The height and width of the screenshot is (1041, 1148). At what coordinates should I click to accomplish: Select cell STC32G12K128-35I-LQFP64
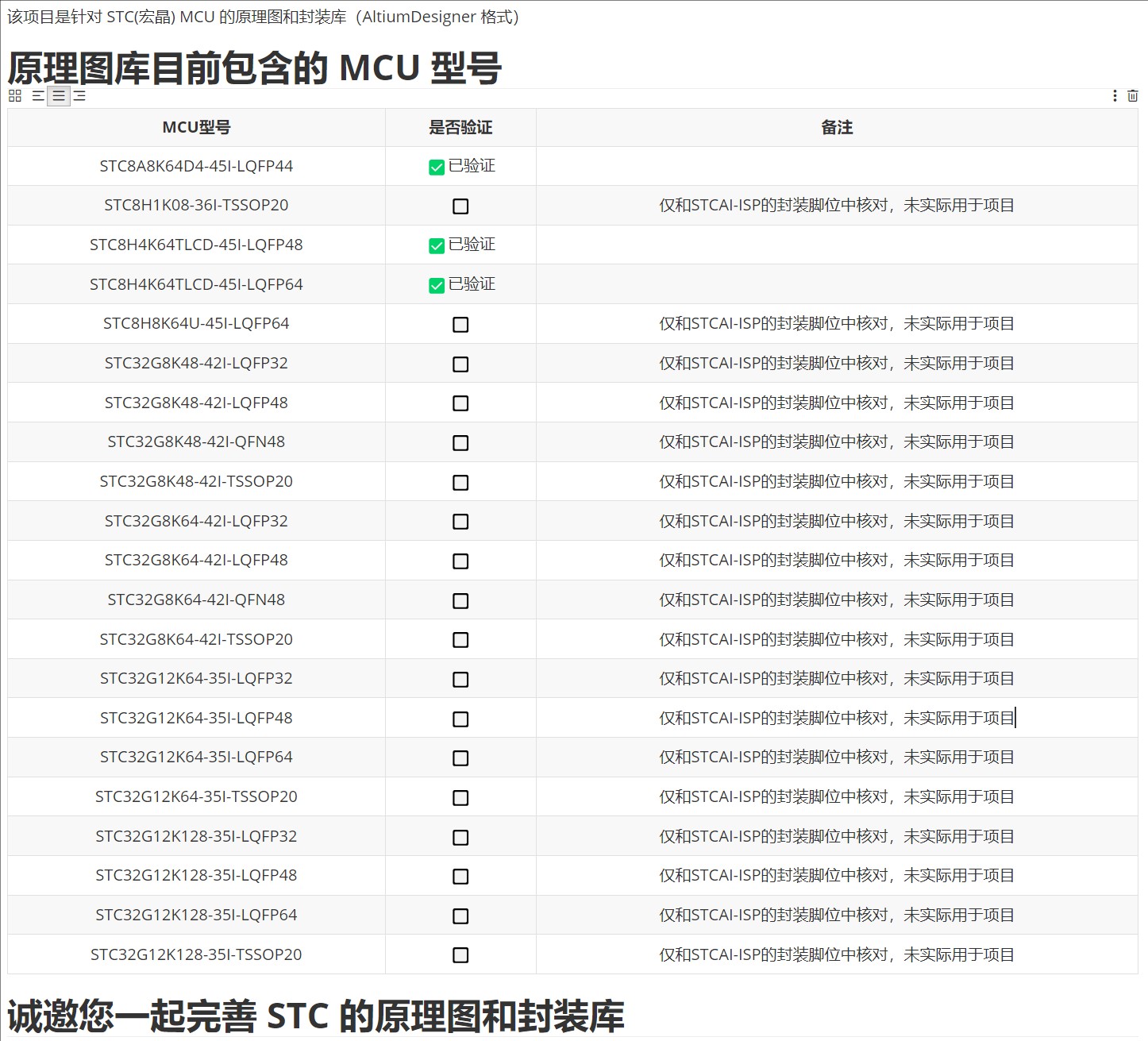point(196,915)
